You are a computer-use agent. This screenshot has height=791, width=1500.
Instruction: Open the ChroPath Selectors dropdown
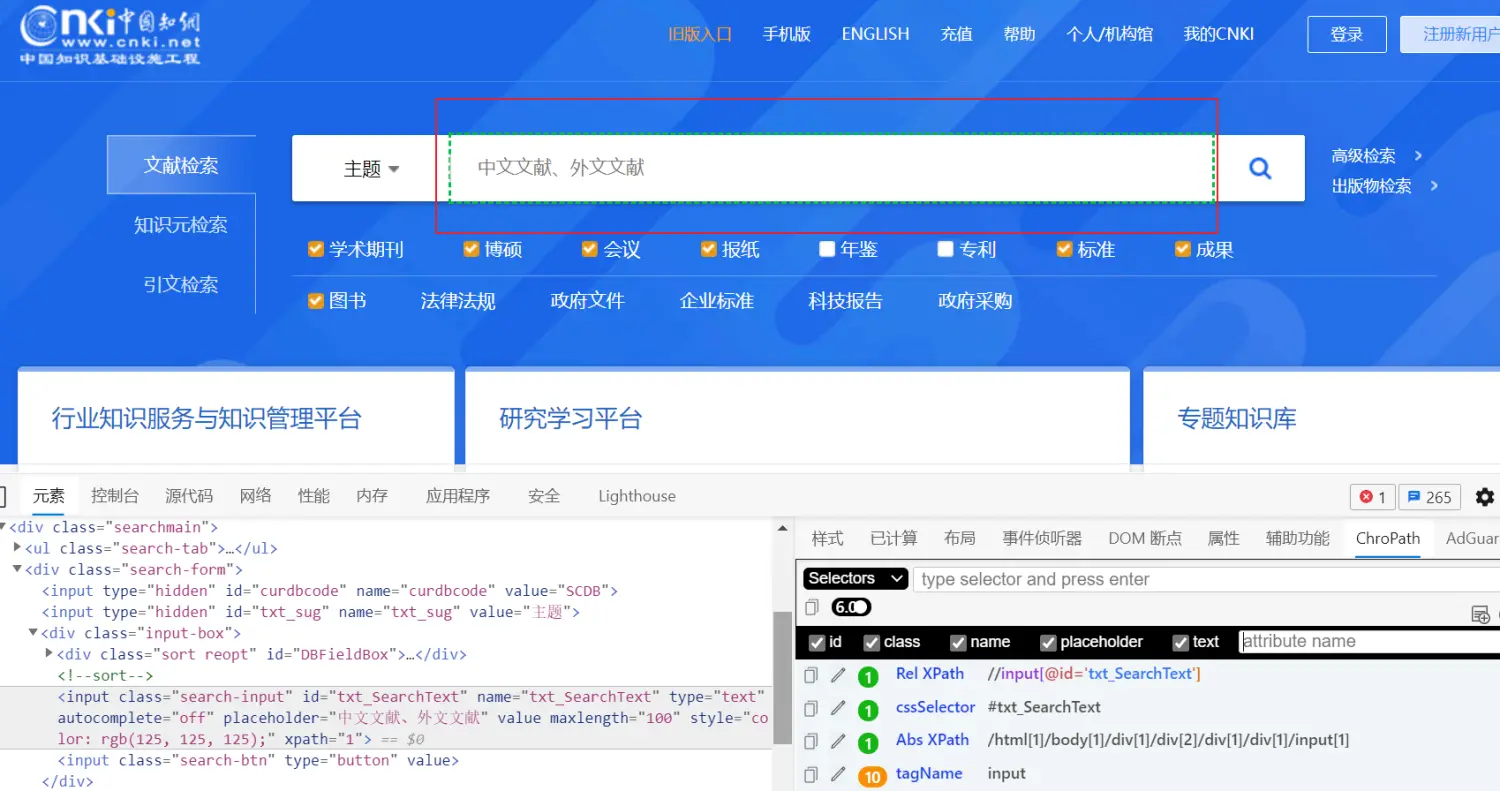pos(855,579)
